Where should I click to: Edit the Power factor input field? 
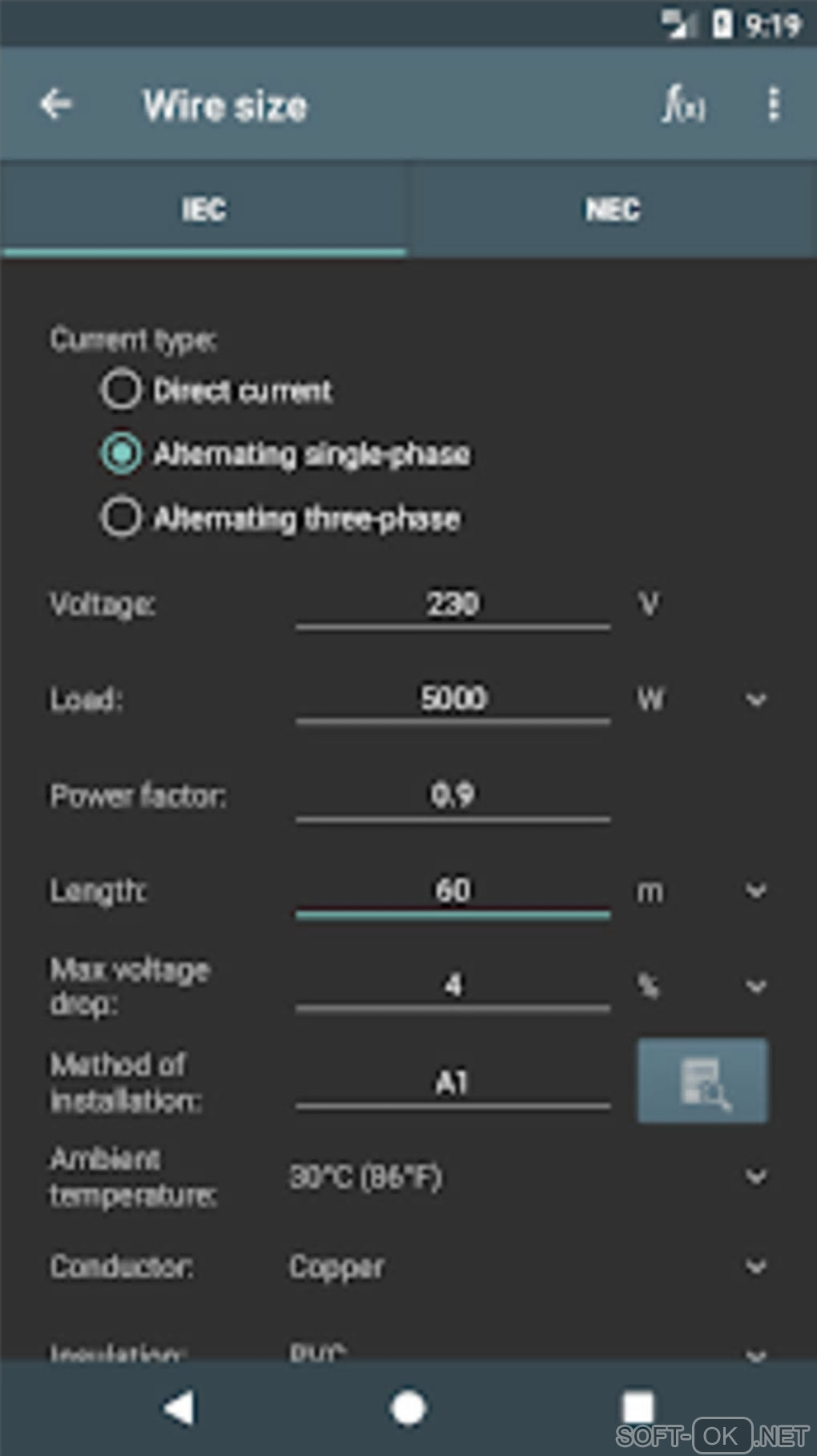[x=453, y=795]
